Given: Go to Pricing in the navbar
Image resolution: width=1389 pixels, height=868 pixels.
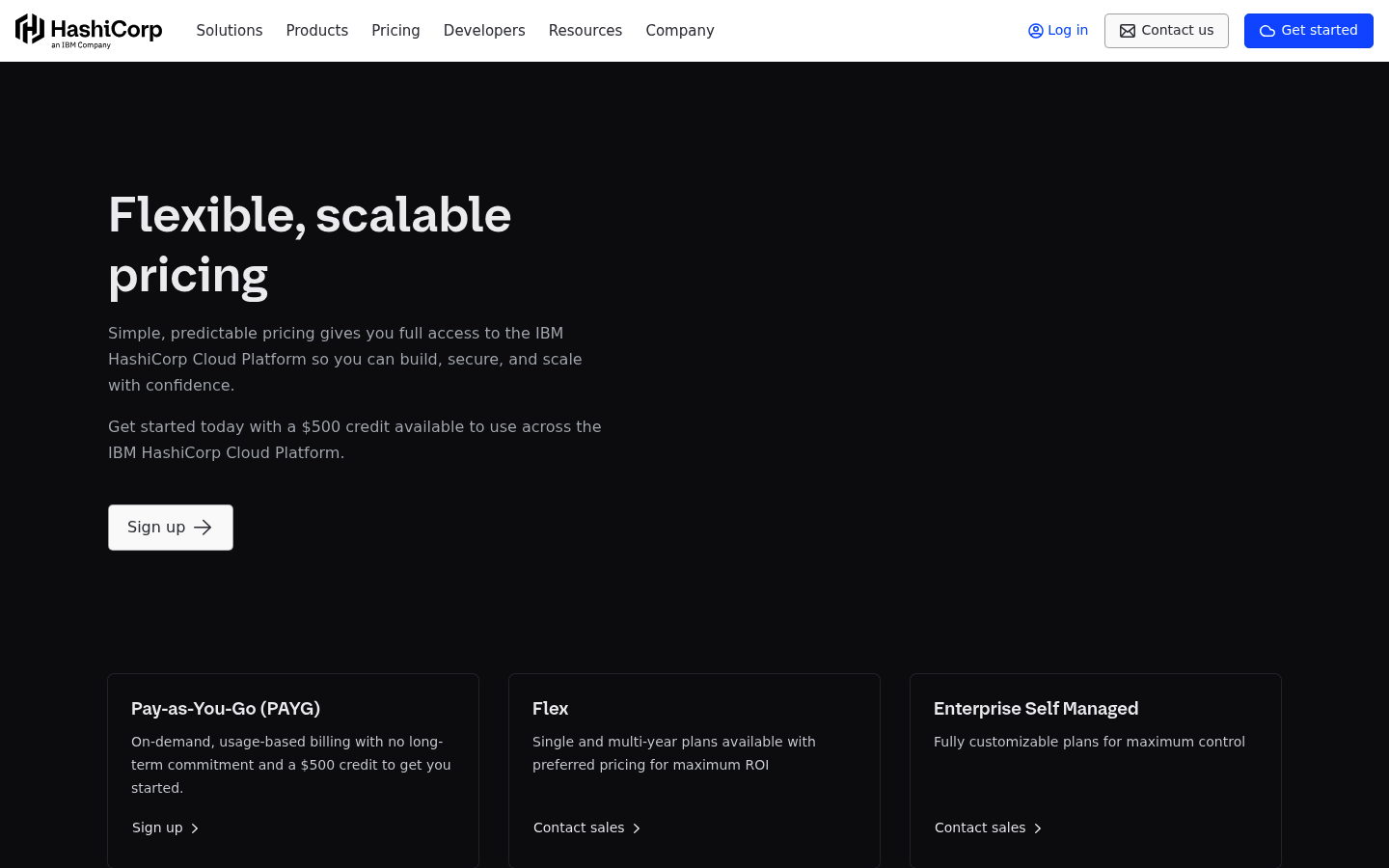Looking at the screenshot, I should tap(395, 31).
